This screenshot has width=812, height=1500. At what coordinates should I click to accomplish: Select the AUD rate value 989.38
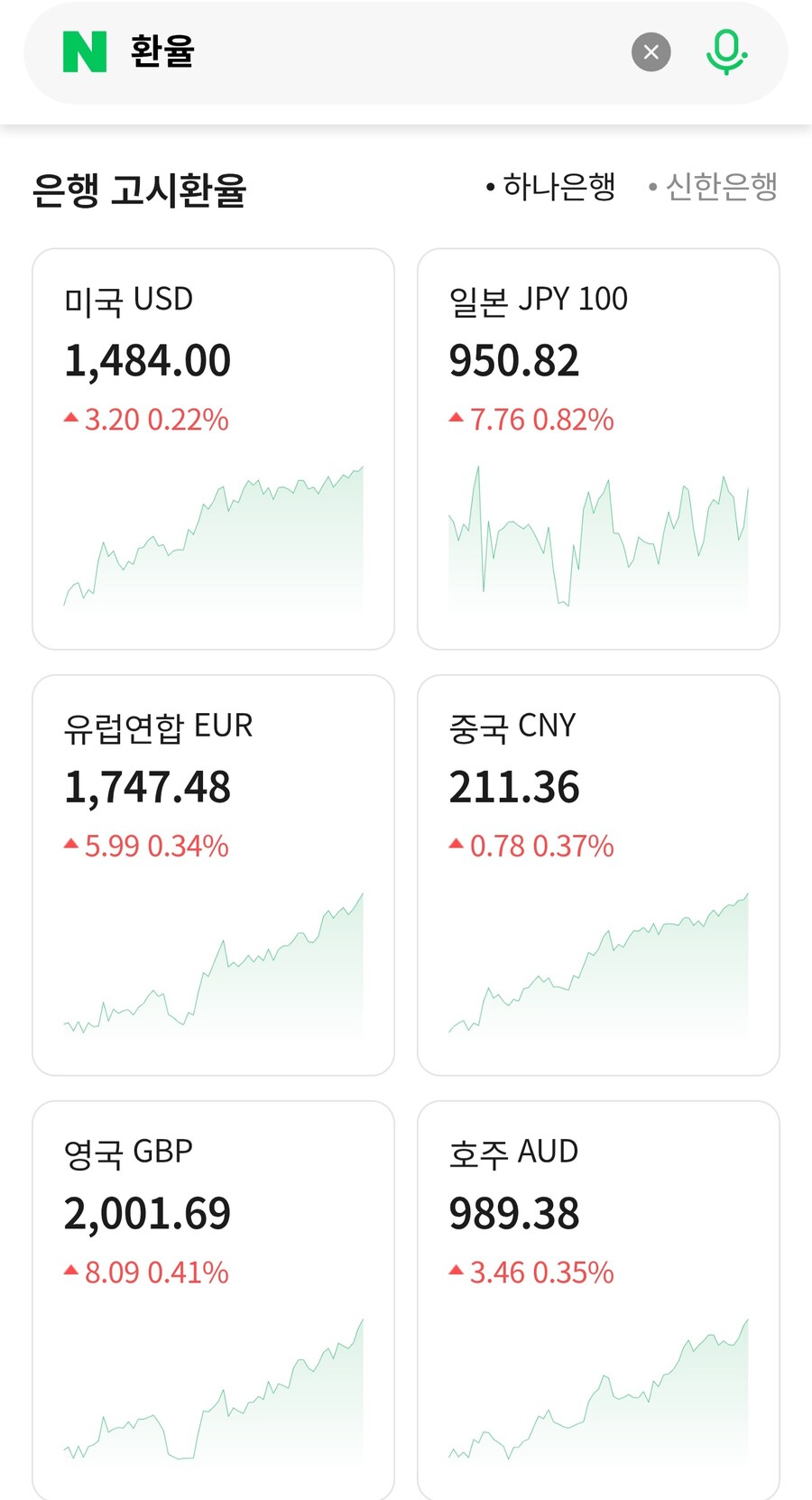click(x=514, y=1214)
